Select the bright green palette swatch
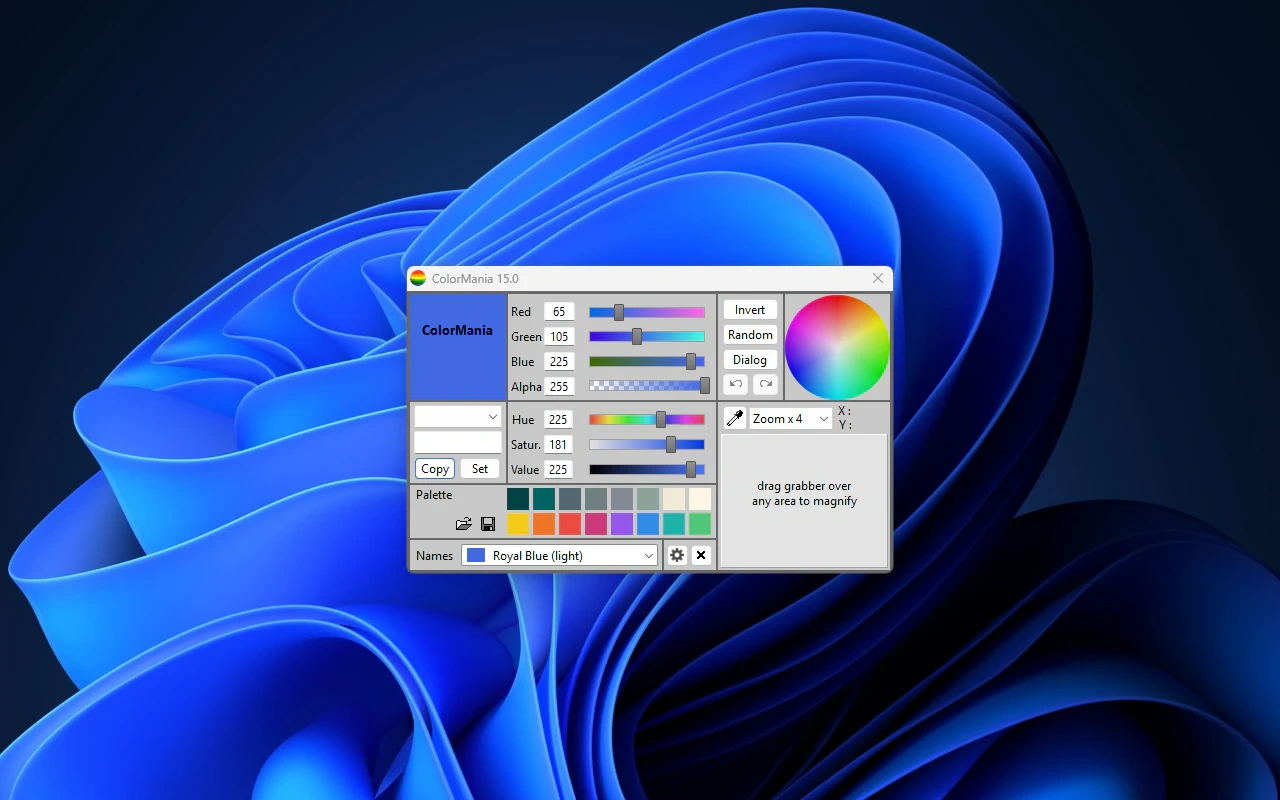 (700, 524)
